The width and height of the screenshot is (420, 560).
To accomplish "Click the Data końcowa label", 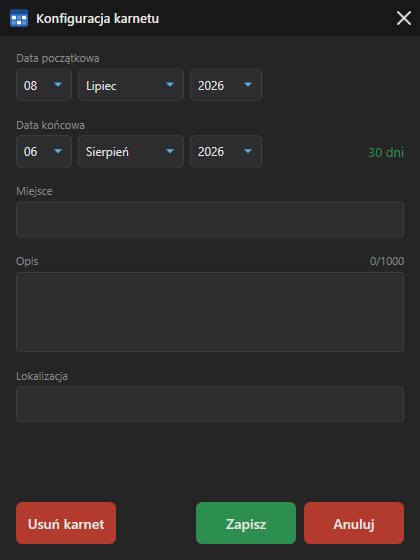I will click(x=50, y=125).
